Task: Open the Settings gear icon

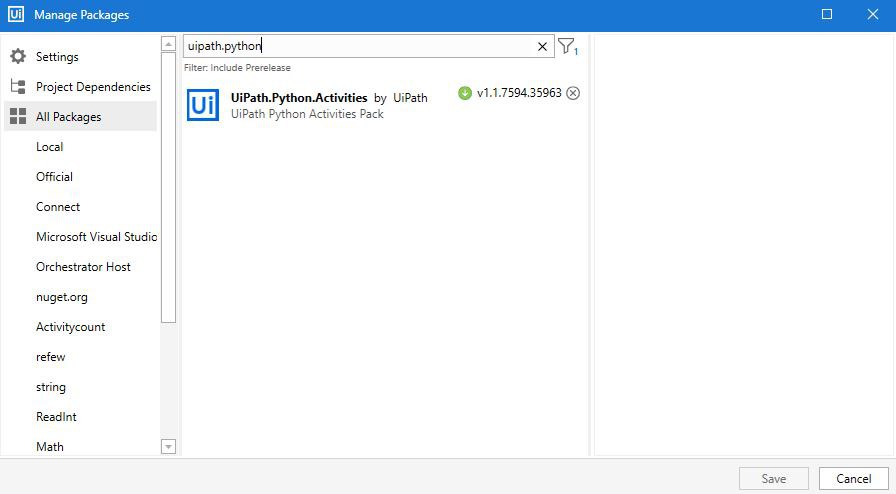Action: click(18, 56)
